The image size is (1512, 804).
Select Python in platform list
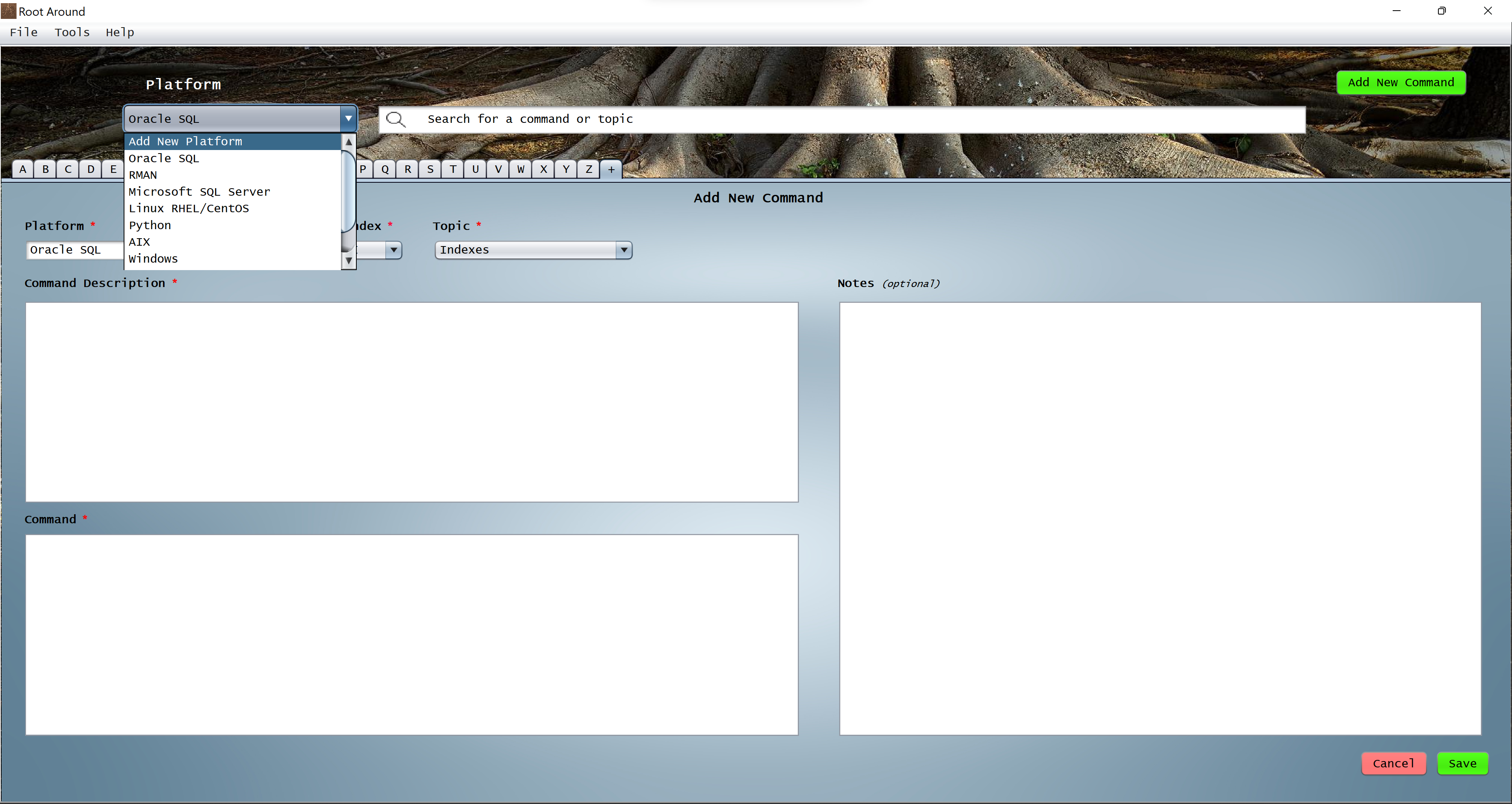coord(150,225)
